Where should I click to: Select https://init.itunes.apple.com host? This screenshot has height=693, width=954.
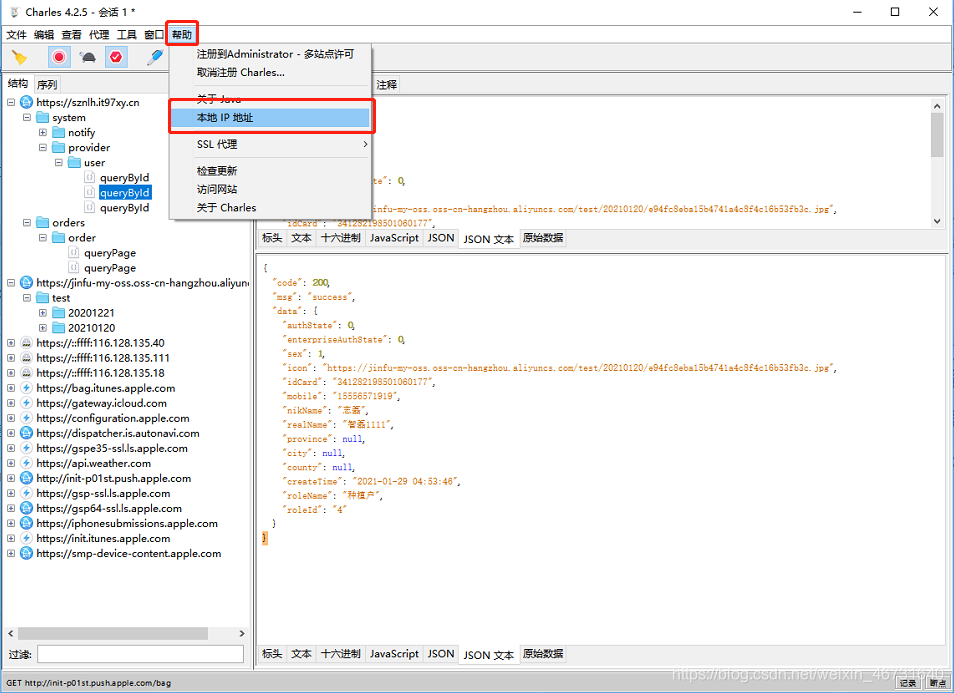click(x=103, y=538)
